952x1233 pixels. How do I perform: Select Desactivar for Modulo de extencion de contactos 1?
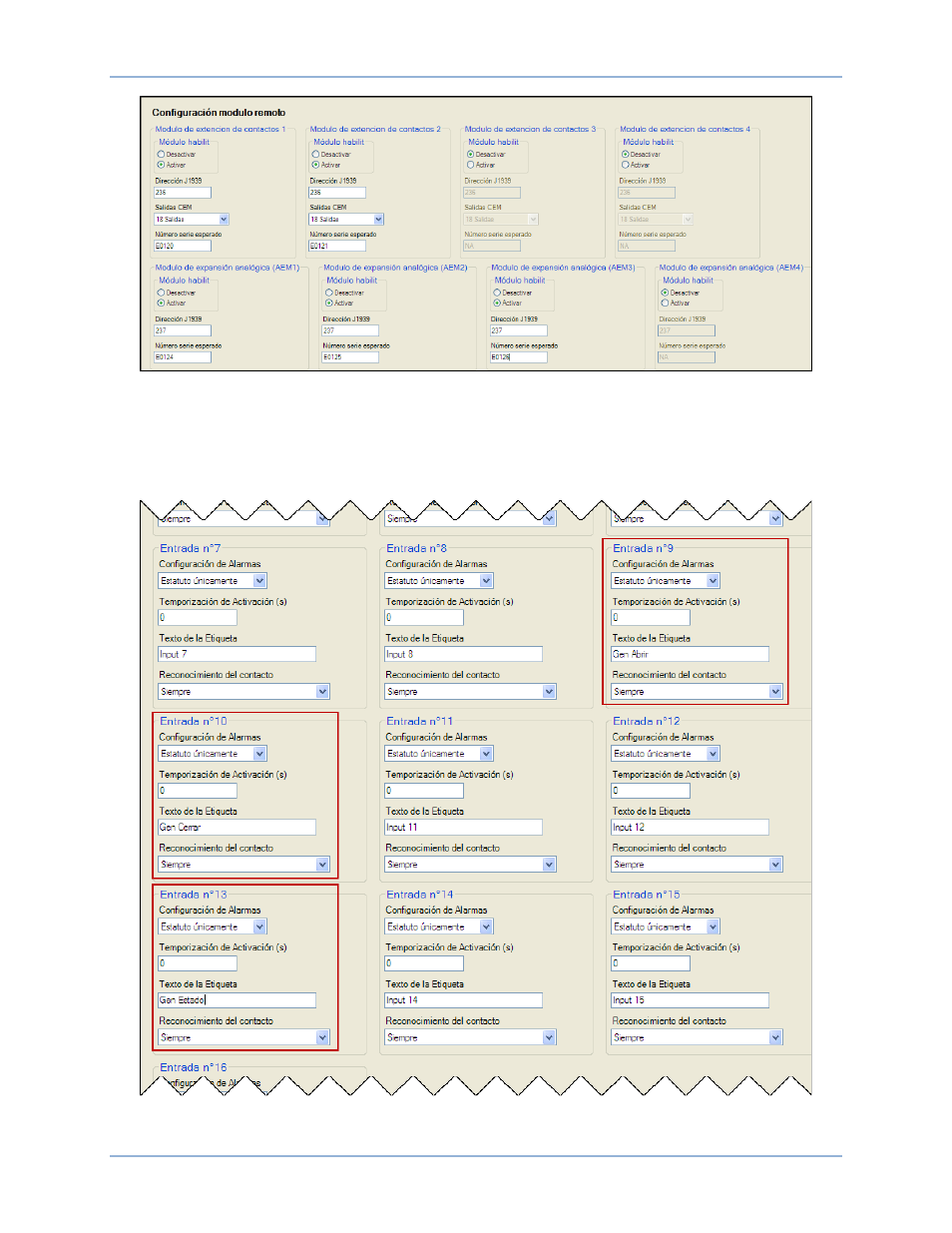tap(161, 155)
